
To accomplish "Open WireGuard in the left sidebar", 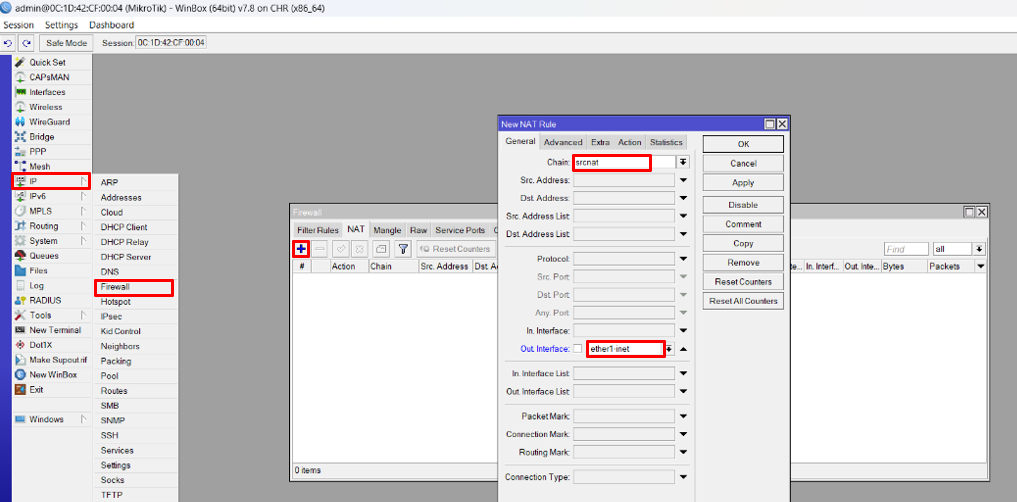I will [x=49, y=122].
